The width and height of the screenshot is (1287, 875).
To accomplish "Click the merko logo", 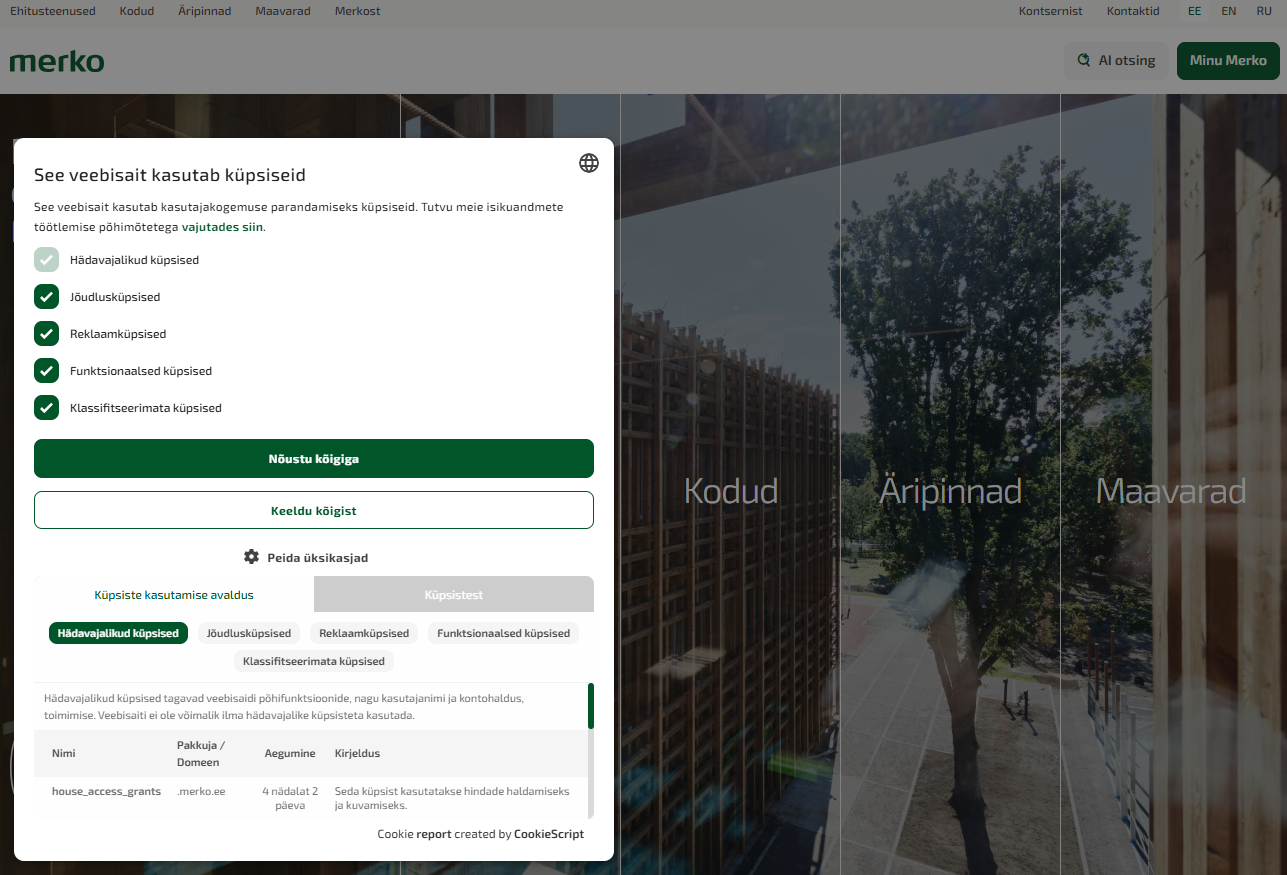I will point(57,61).
